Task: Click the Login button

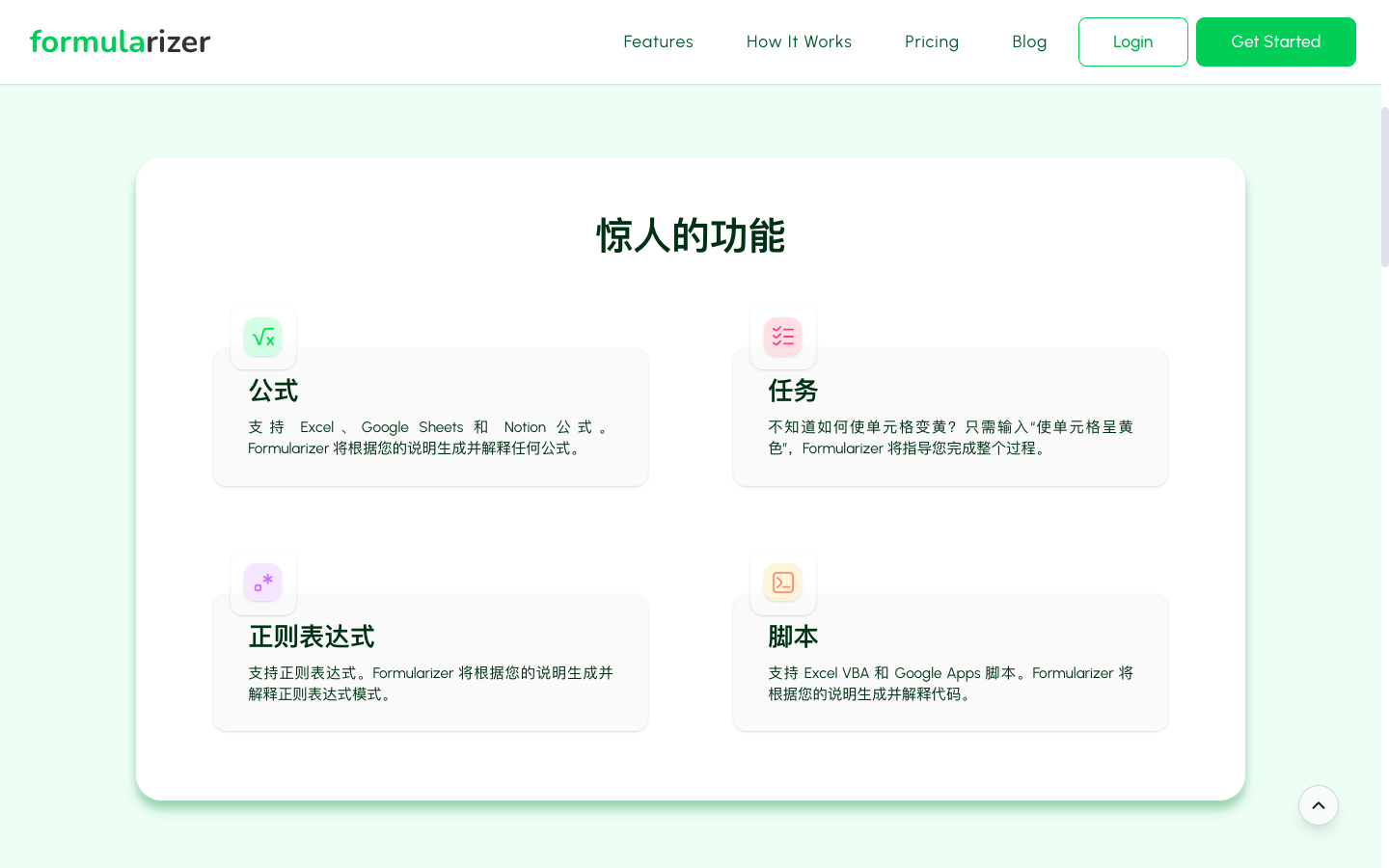Action: 1132,41
